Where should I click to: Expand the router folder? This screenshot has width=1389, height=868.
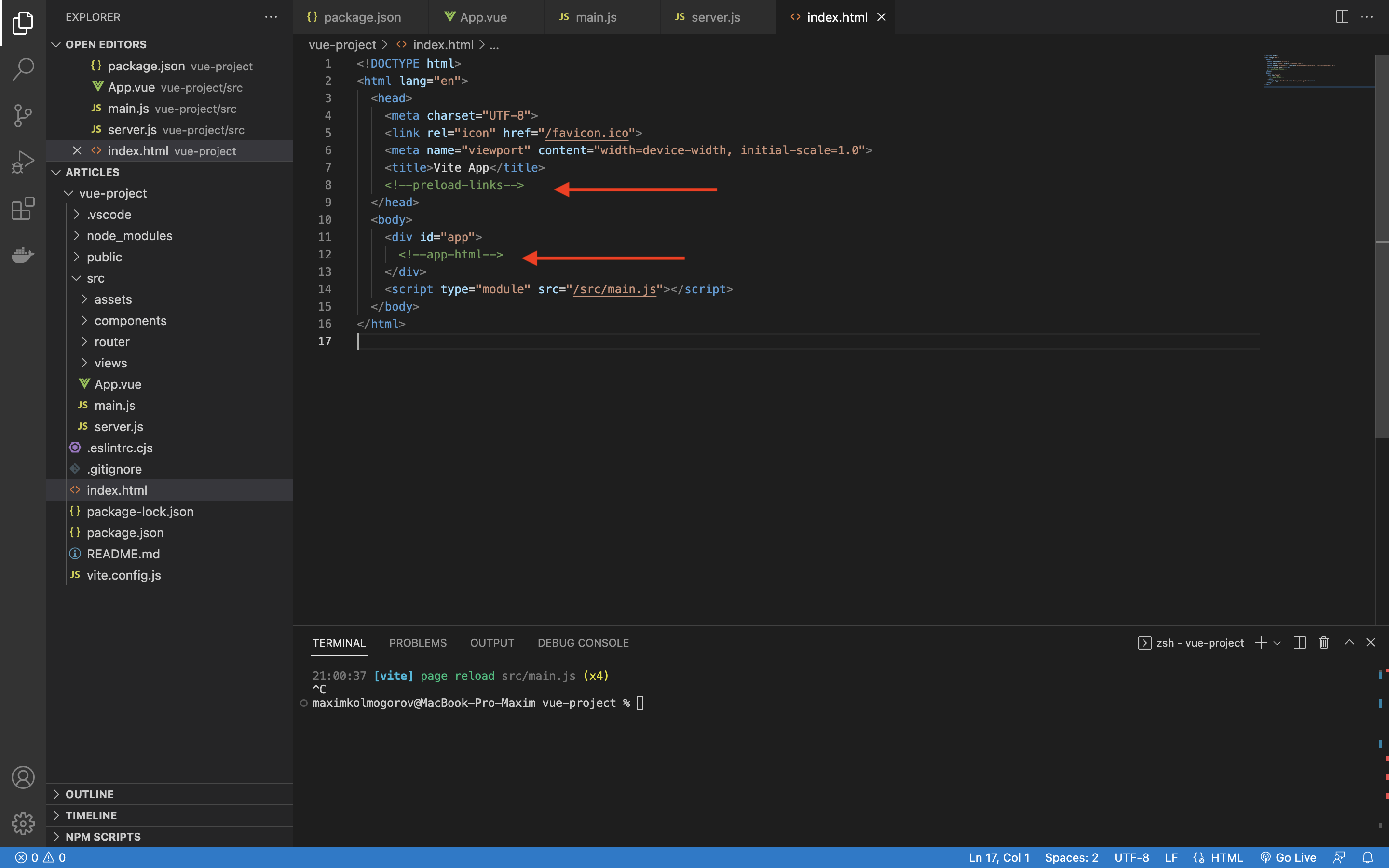pyautogui.click(x=169, y=342)
